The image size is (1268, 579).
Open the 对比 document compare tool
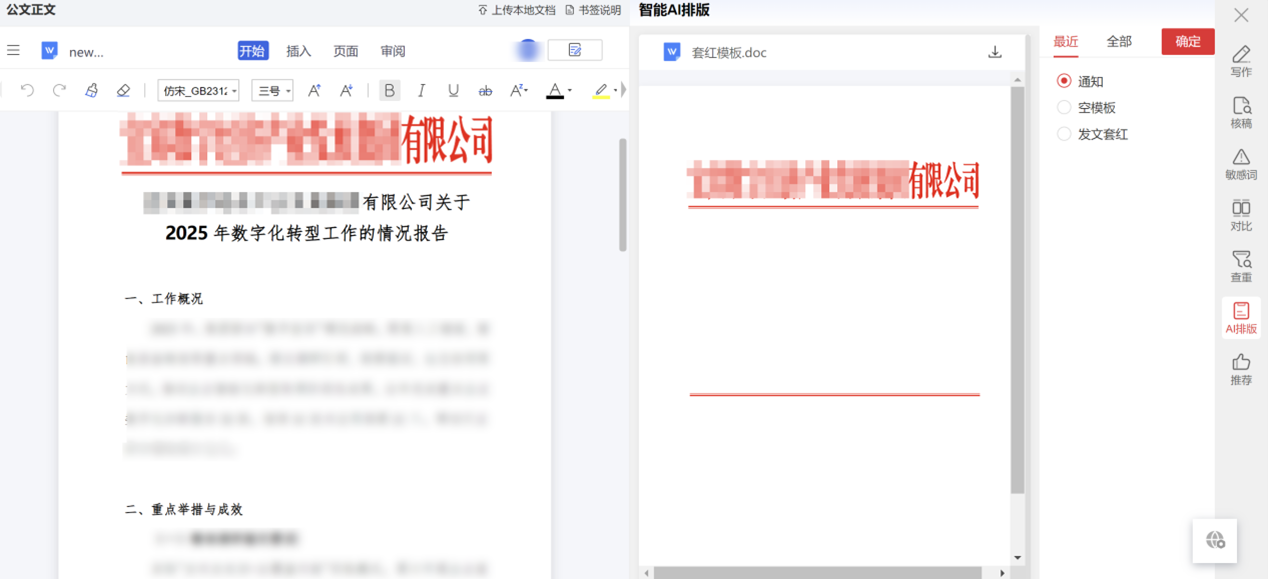[1241, 215]
